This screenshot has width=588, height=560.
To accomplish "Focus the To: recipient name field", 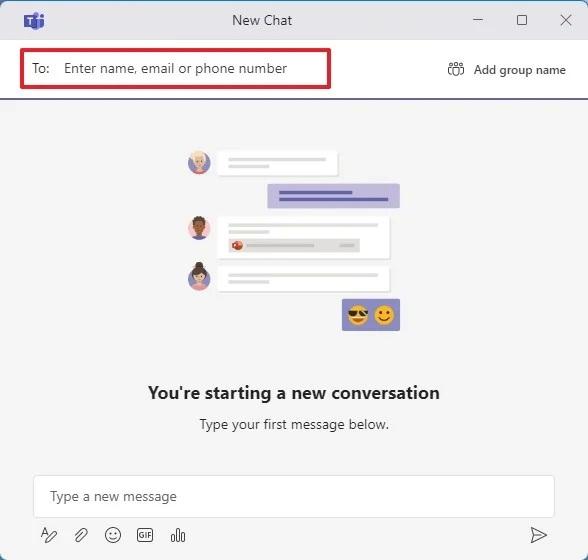I will click(x=176, y=68).
